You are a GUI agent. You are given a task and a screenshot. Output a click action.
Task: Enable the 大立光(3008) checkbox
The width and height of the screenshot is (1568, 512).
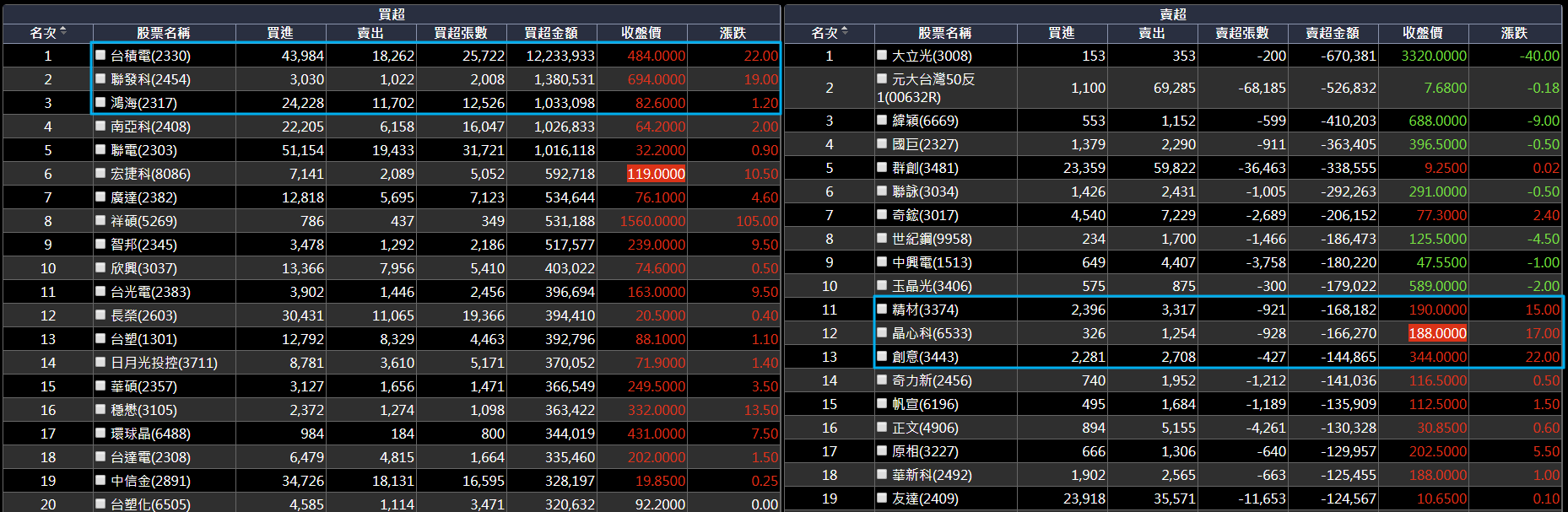882,55
